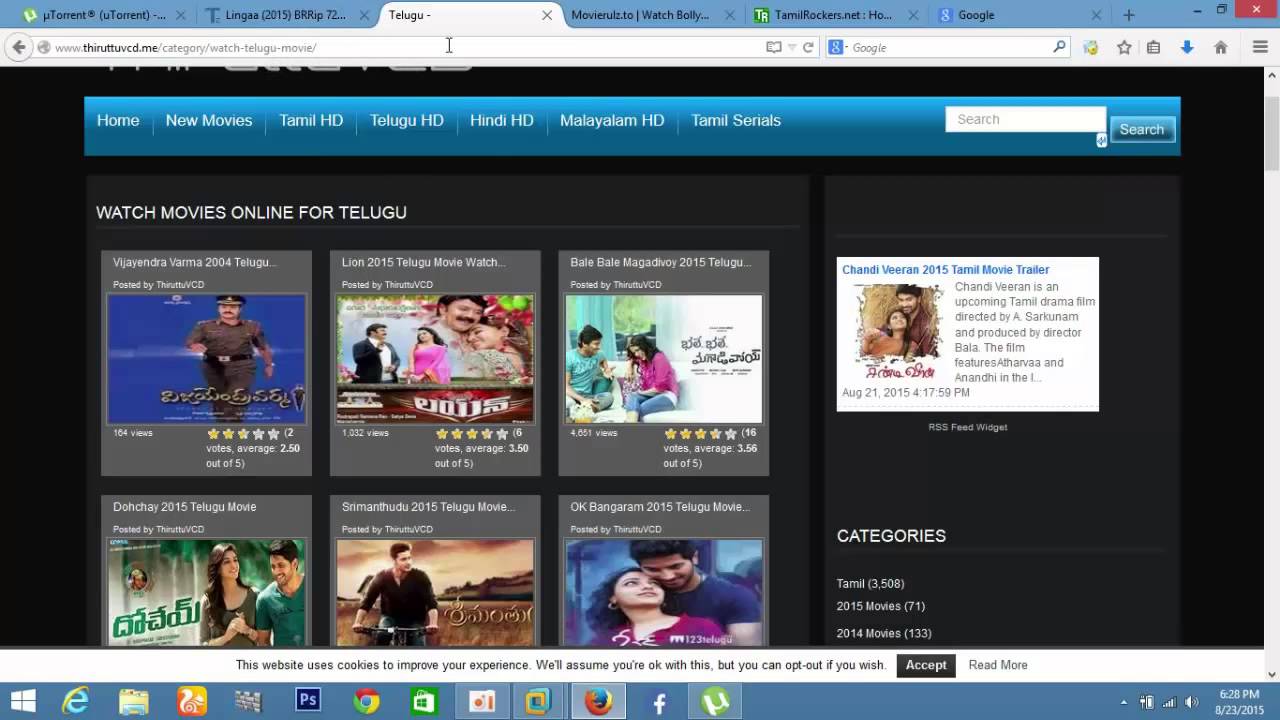Open Dohchay 2015 Telugu Movie title link
The height and width of the screenshot is (720, 1280).
[x=185, y=507]
